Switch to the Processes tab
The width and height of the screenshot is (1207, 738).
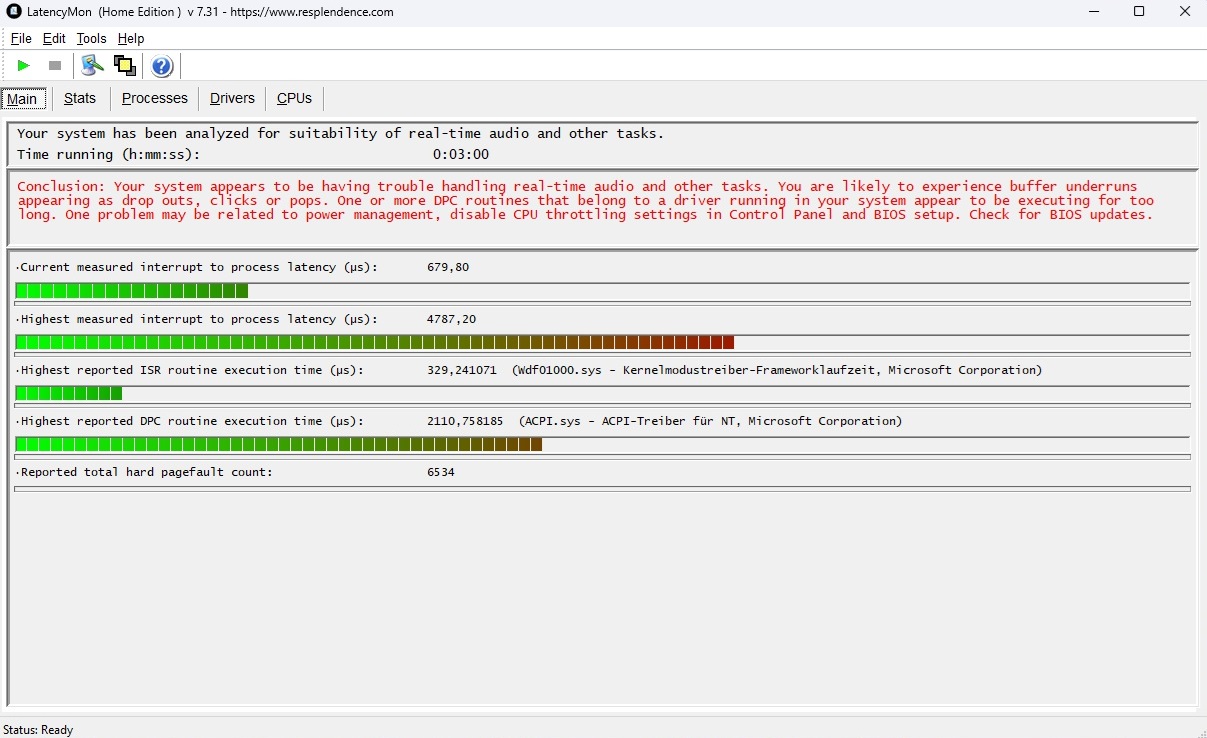coord(155,98)
